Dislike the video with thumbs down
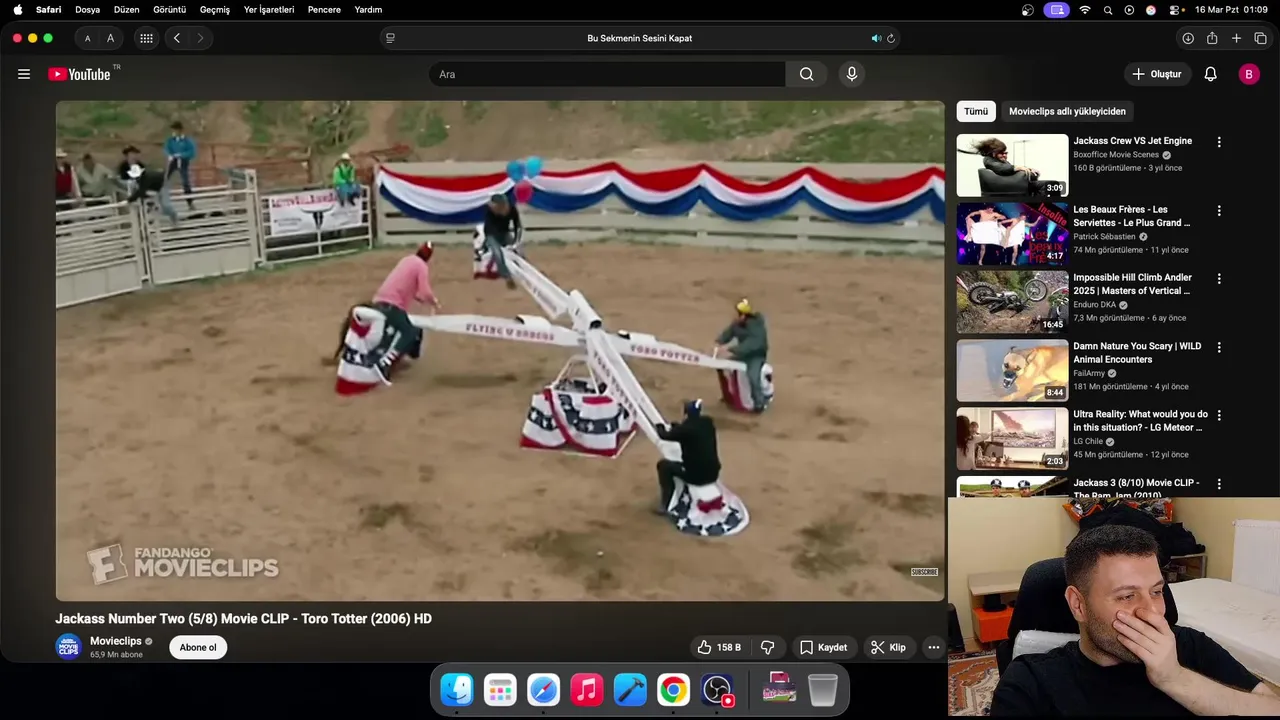 (767, 647)
